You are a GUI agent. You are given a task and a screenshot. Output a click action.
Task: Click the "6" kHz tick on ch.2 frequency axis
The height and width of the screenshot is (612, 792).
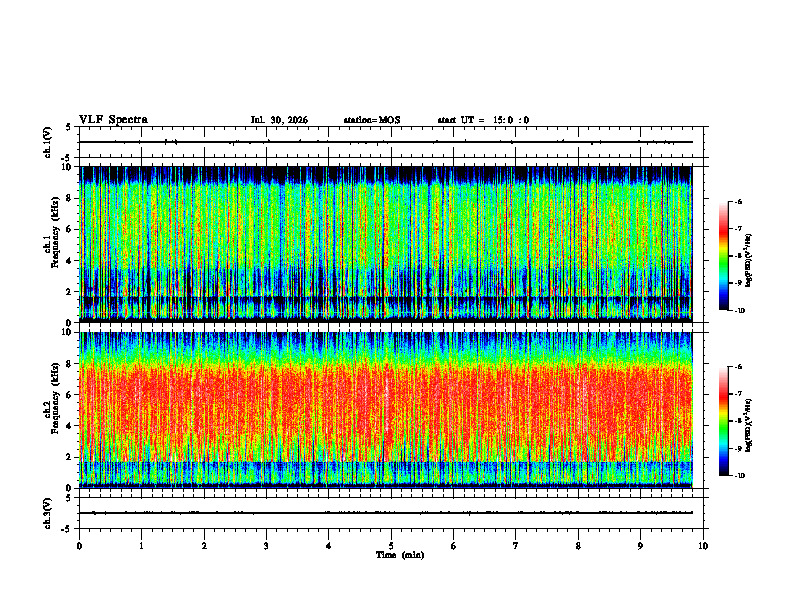pos(69,395)
